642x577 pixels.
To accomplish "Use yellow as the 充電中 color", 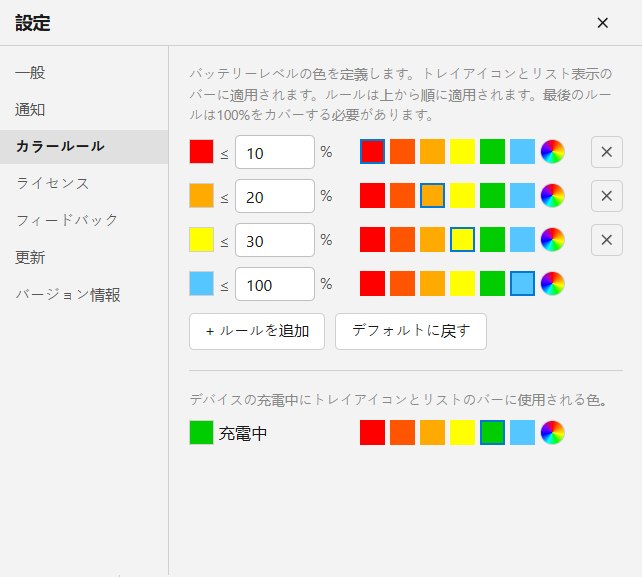I will pos(462,432).
